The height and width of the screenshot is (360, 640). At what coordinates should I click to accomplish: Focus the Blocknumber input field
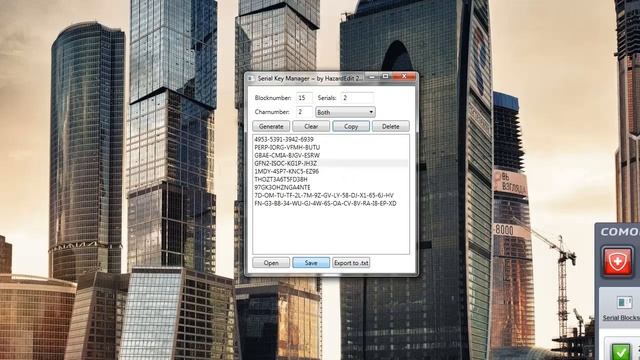304,98
